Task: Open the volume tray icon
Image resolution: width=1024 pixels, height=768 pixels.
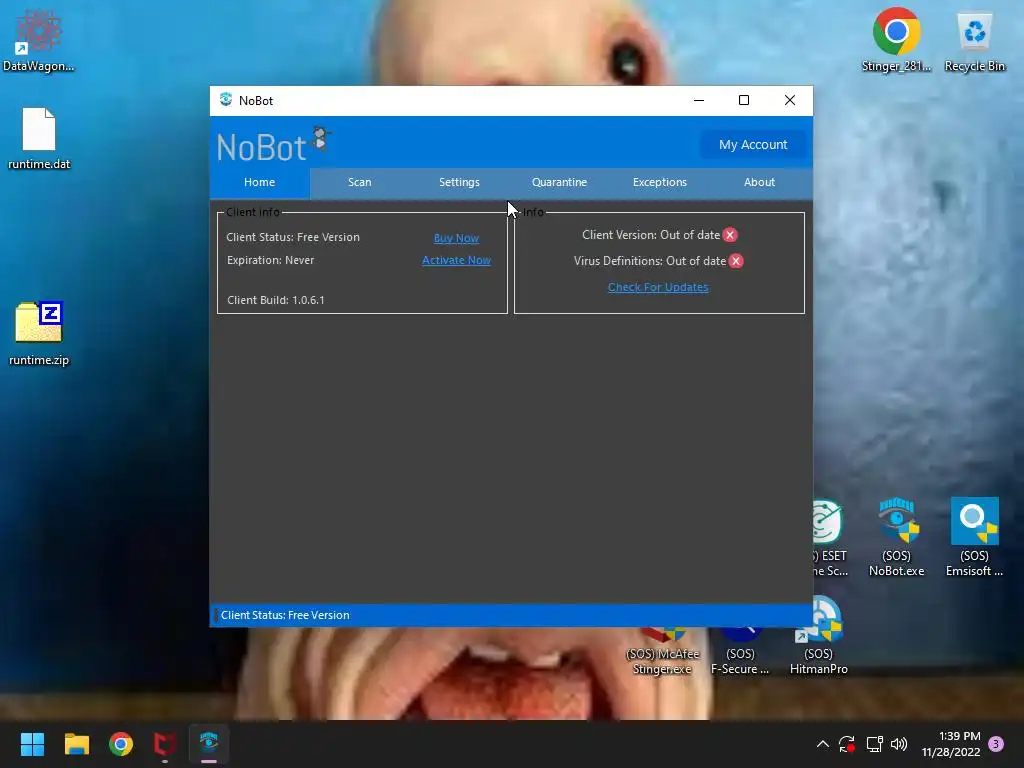Action: (899, 744)
